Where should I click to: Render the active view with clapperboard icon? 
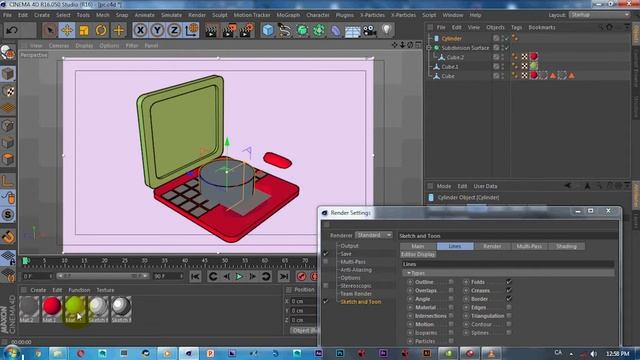click(211, 31)
